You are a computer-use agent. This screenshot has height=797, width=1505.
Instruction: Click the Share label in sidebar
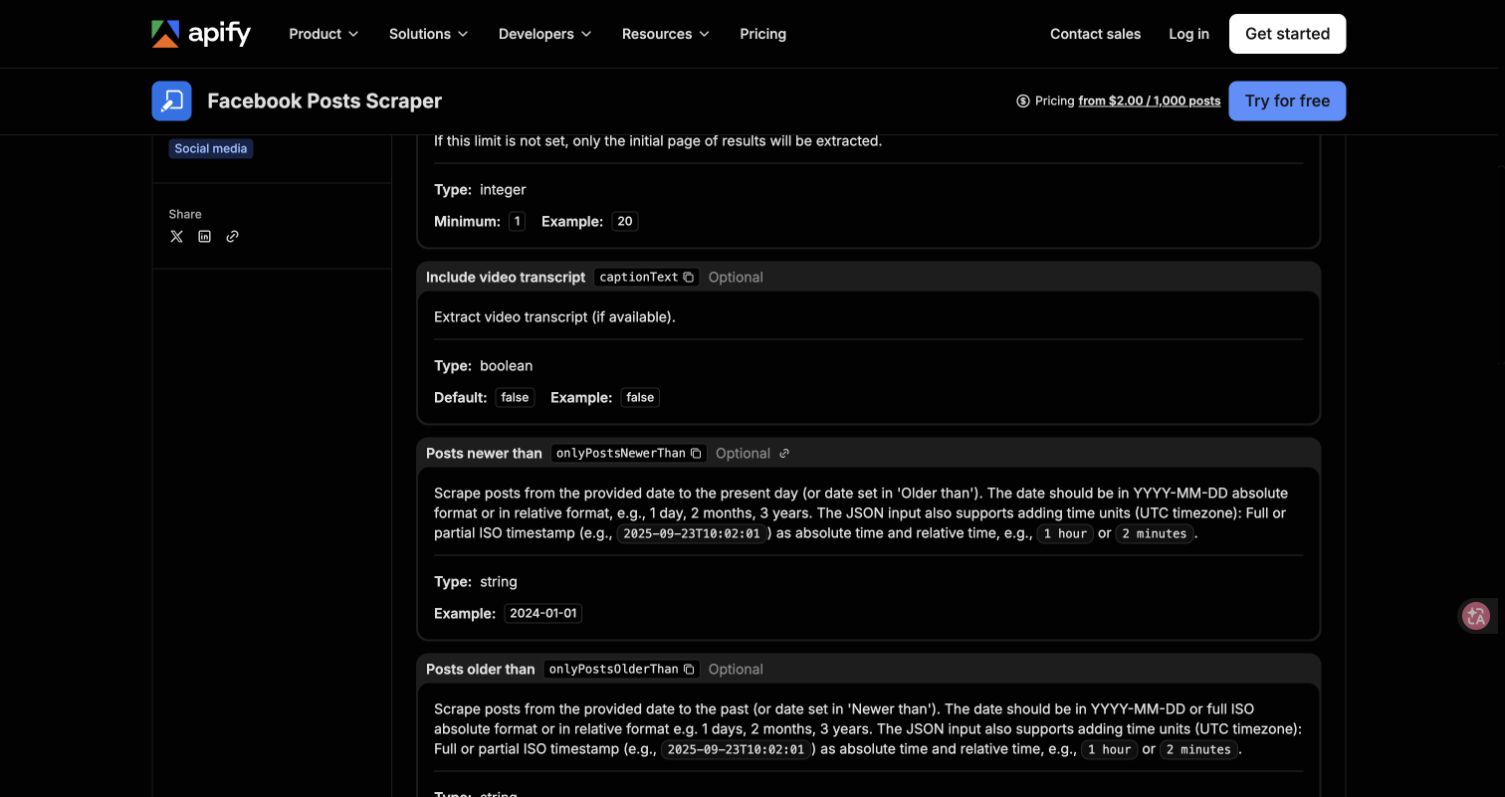(x=185, y=214)
